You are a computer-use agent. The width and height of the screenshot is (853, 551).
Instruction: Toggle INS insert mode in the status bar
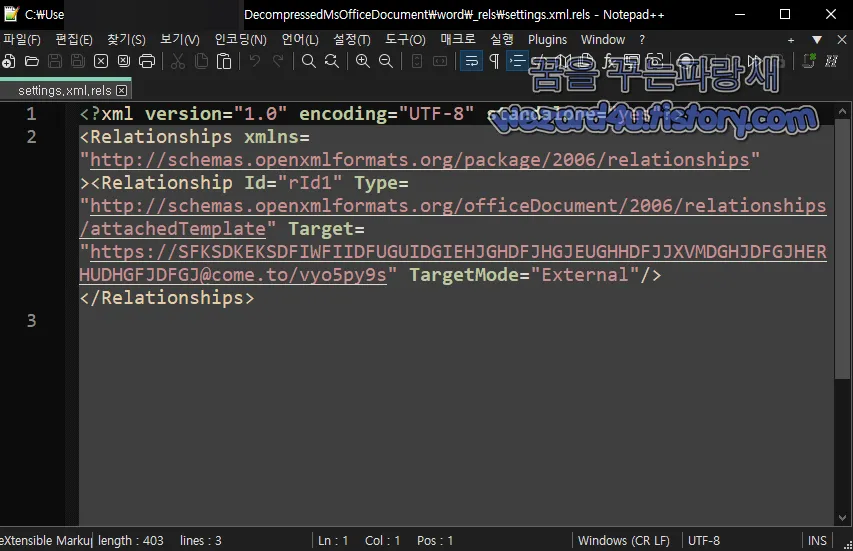(817, 541)
